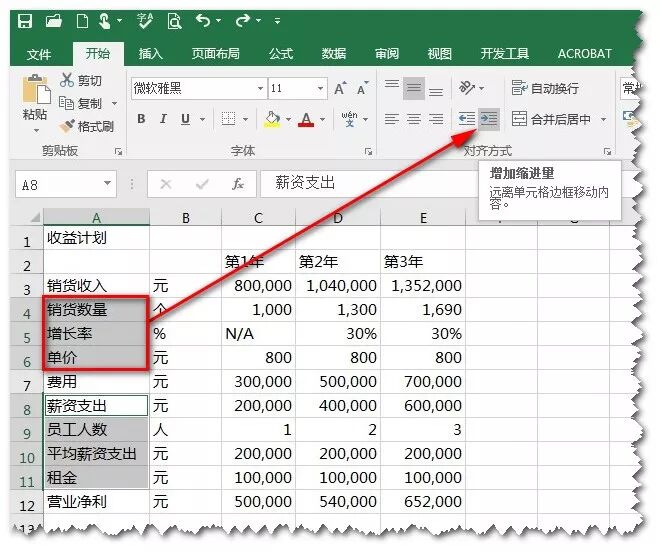This screenshot has width=660, height=552.
Task: Click the 复制 copy button
Action: tap(81, 103)
